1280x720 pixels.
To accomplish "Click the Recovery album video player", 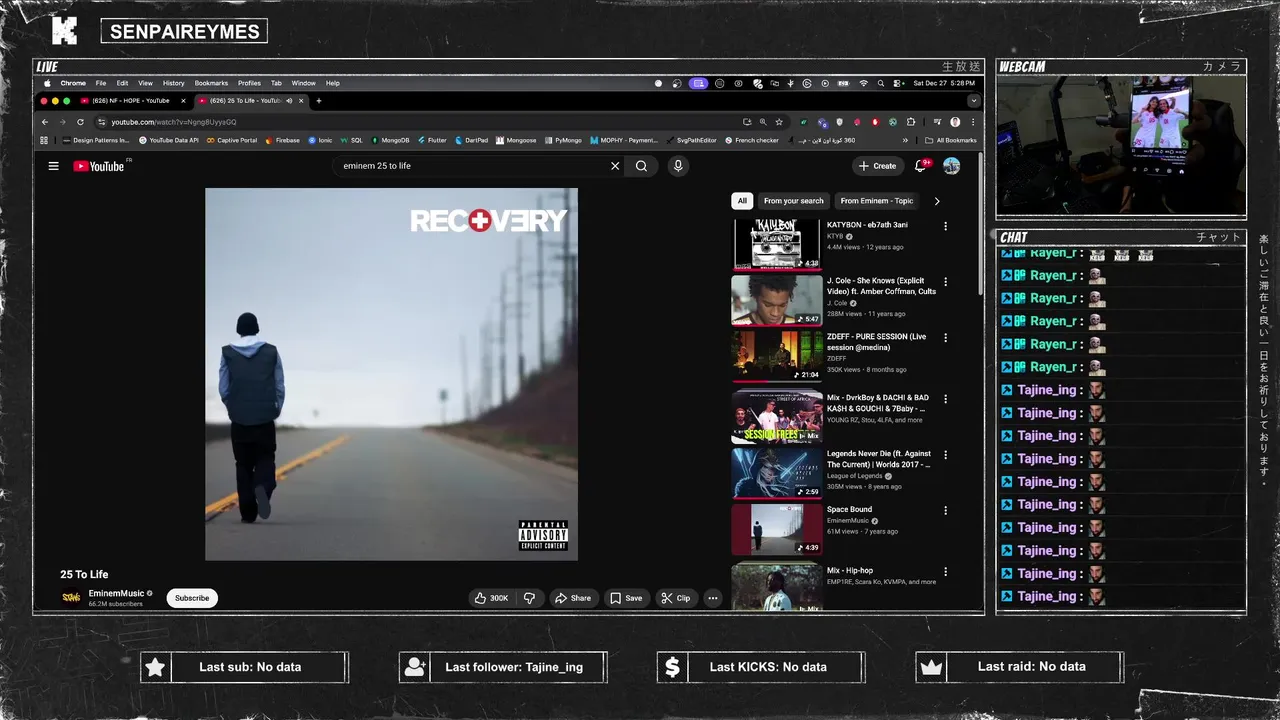I will tap(391, 374).
